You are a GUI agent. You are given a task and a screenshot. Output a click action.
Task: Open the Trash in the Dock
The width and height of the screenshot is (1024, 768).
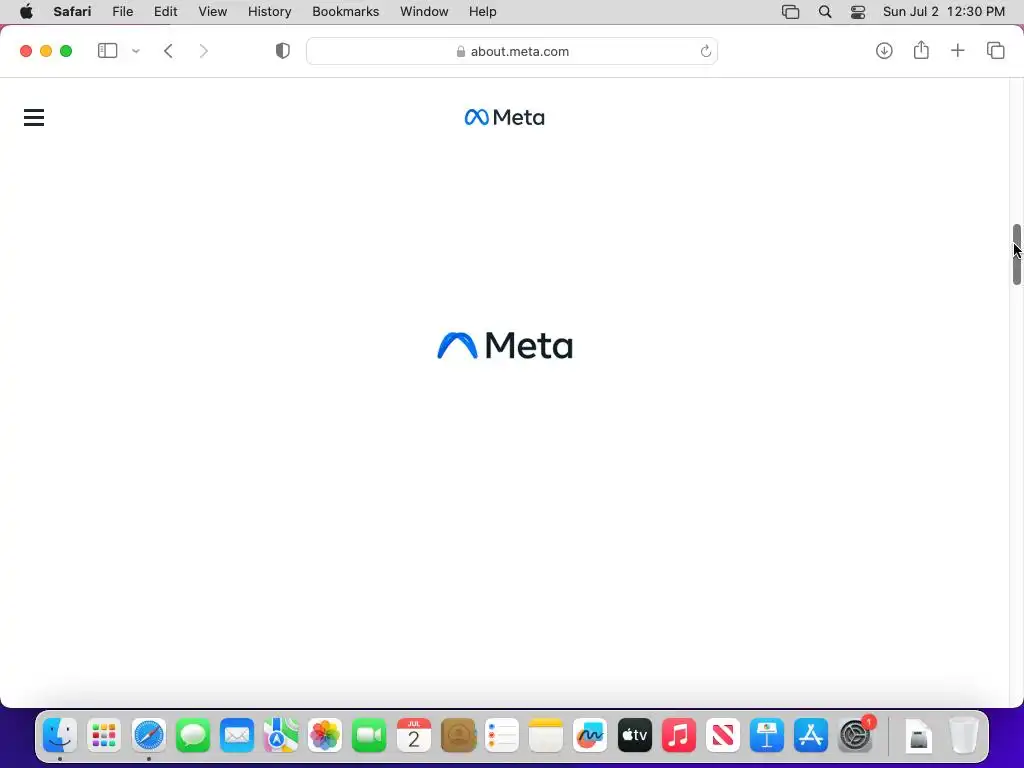964,736
